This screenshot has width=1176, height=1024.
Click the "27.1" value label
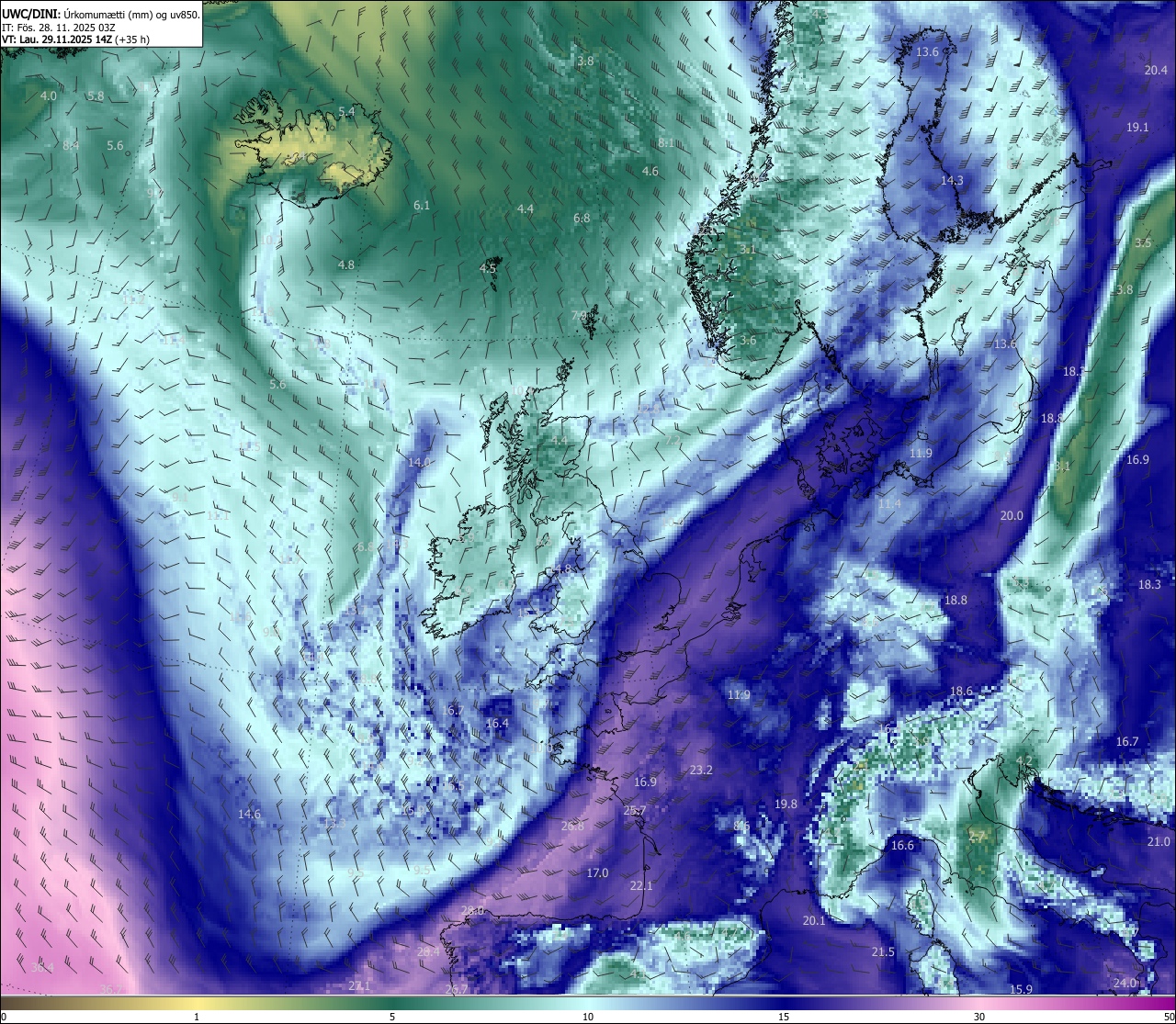click(x=359, y=986)
